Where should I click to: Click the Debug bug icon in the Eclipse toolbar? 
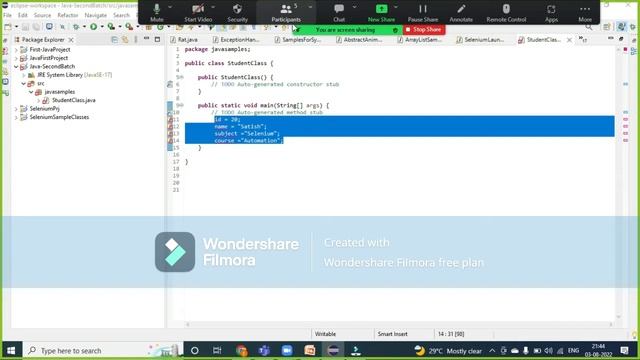(76, 27)
